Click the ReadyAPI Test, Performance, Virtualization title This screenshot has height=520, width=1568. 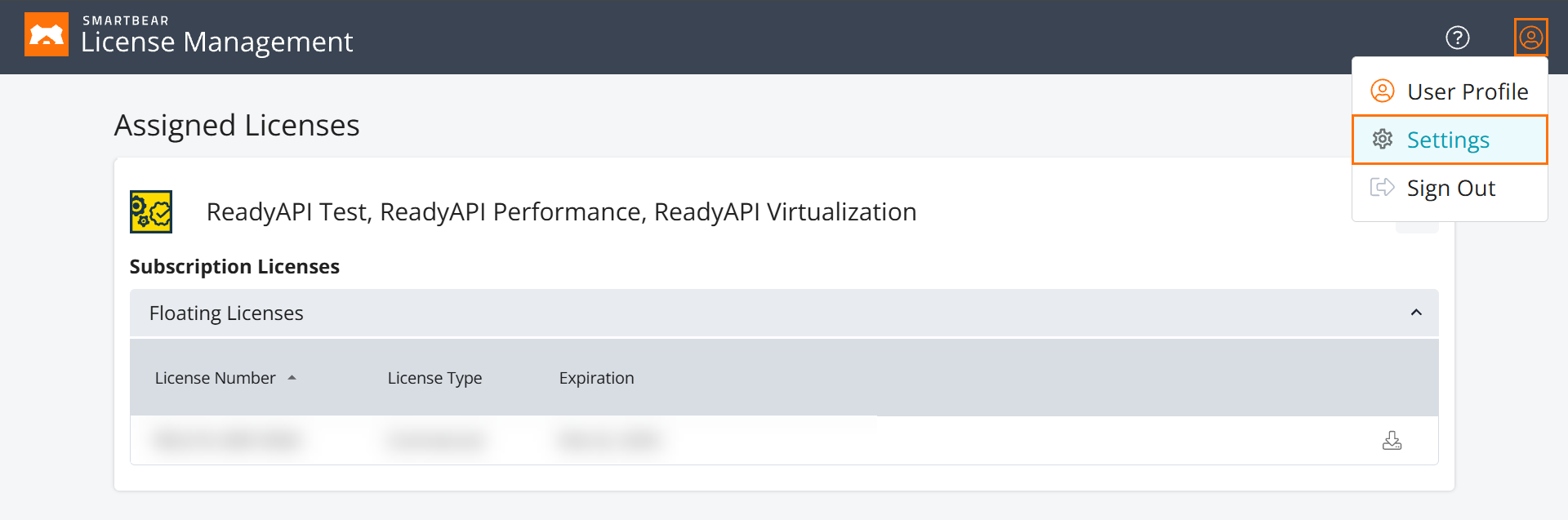[x=561, y=212]
